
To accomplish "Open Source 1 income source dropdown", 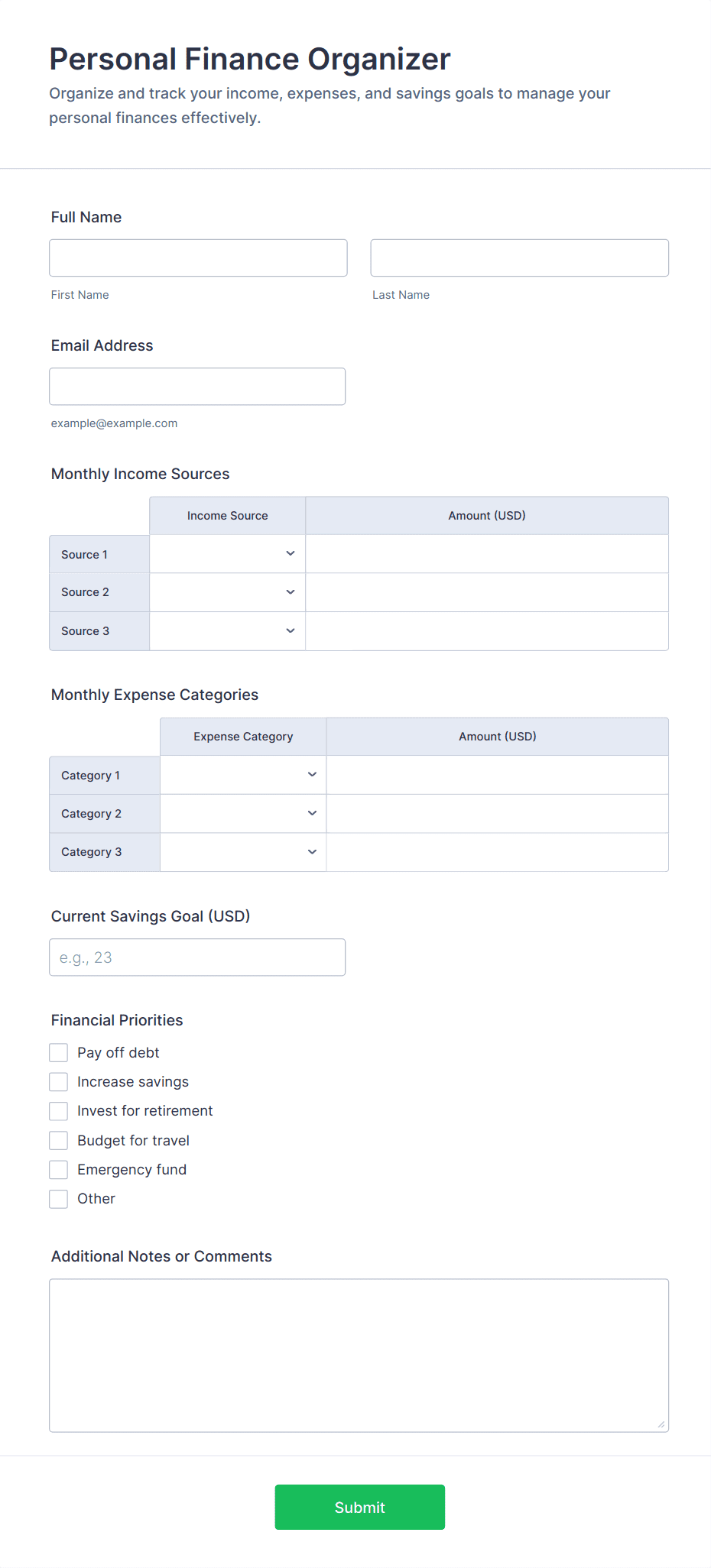I will [227, 554].
